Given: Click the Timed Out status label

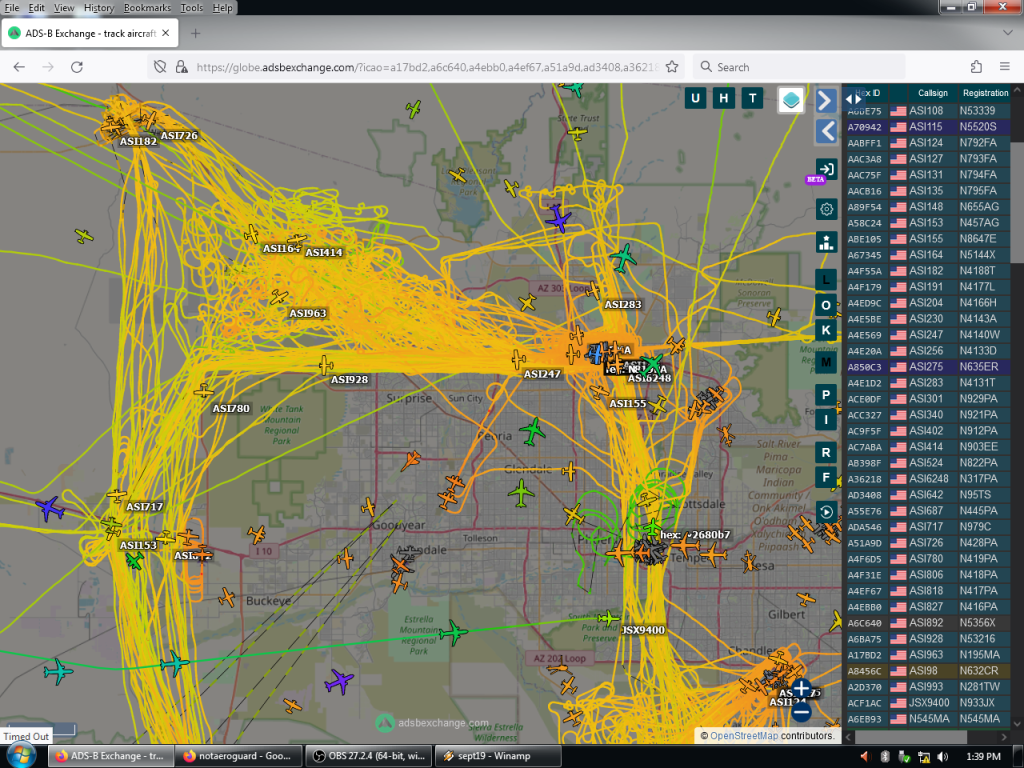Looking at the screenshot, I should [25, 737].
